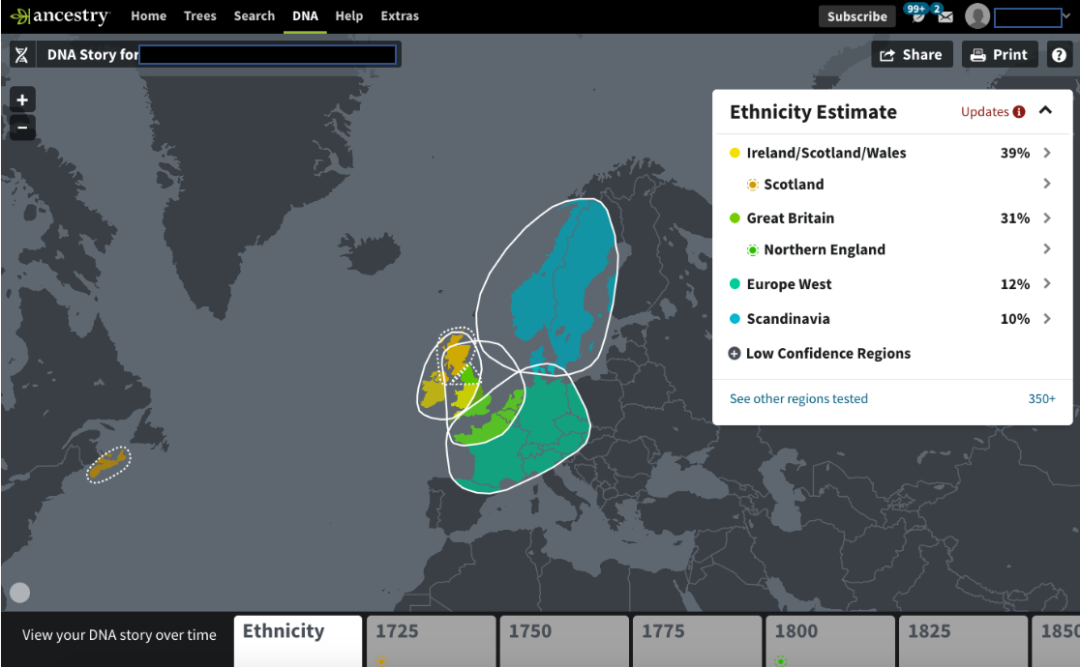This screenshot has height=667, width=1080.
Task: Open See other regions tested link
Action: (798, 398)
